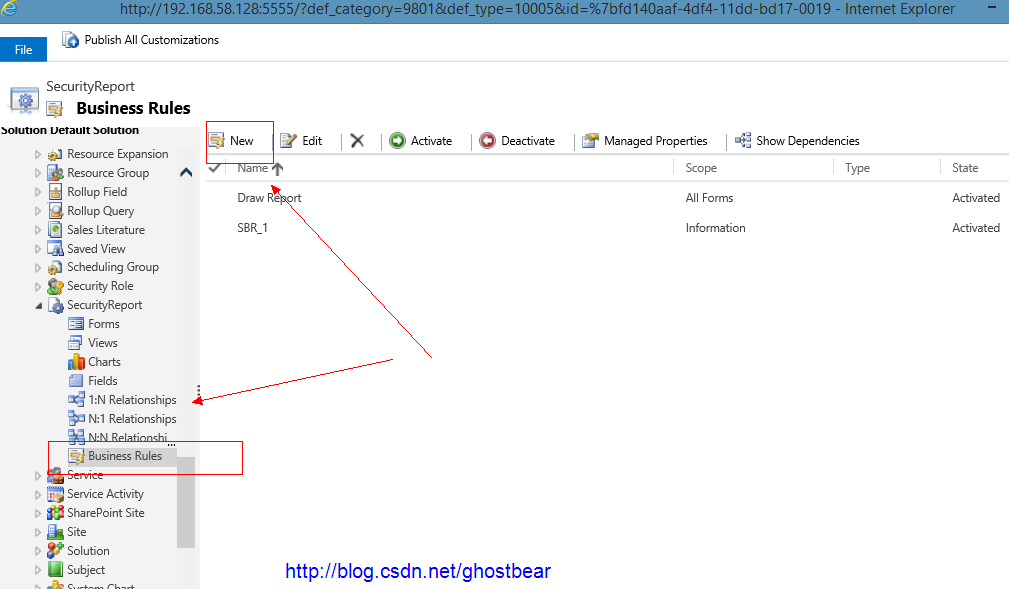Click Show Dependencies button label
1009x589 pixels.
(808, 140)
